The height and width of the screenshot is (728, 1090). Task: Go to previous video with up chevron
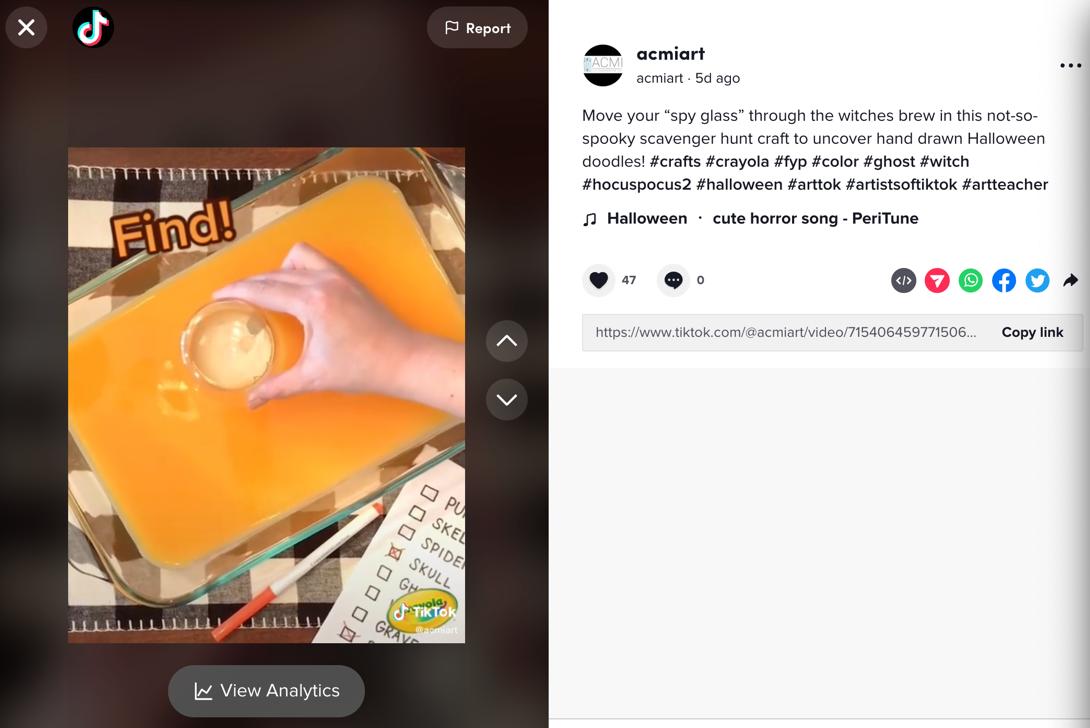click(507, 341)
